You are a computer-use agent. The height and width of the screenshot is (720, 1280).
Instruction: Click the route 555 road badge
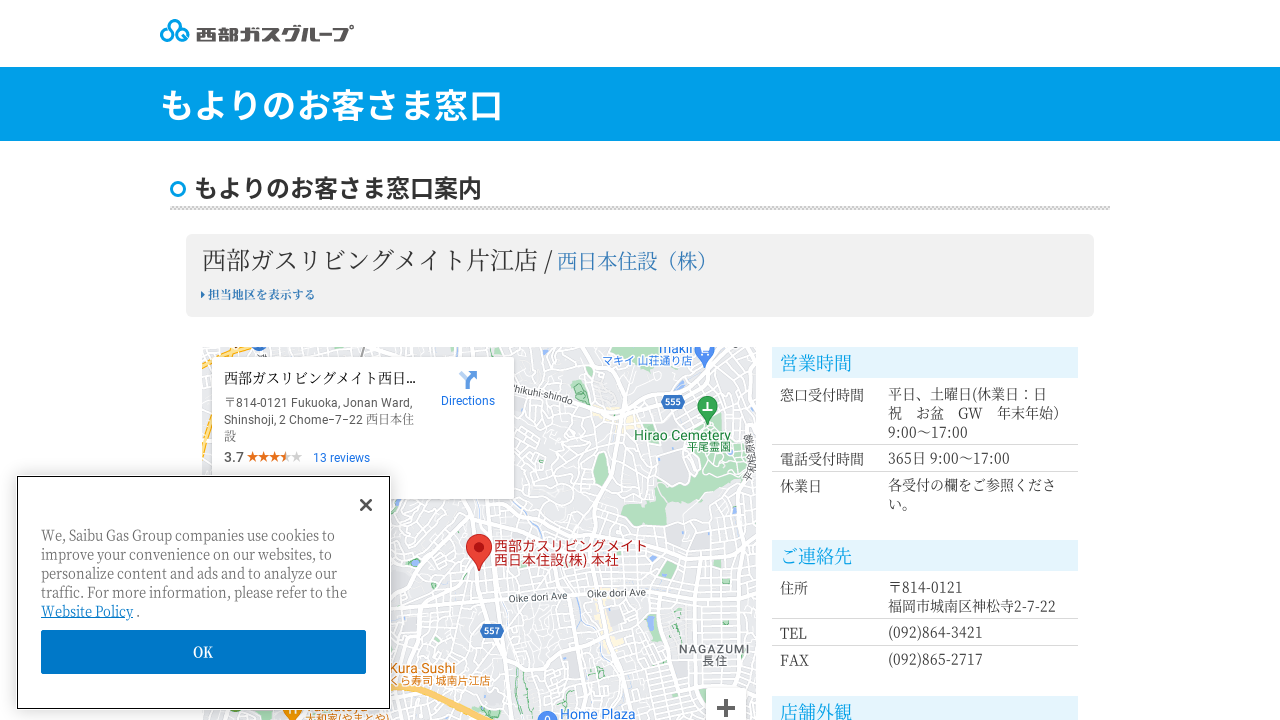click(672, 401)
